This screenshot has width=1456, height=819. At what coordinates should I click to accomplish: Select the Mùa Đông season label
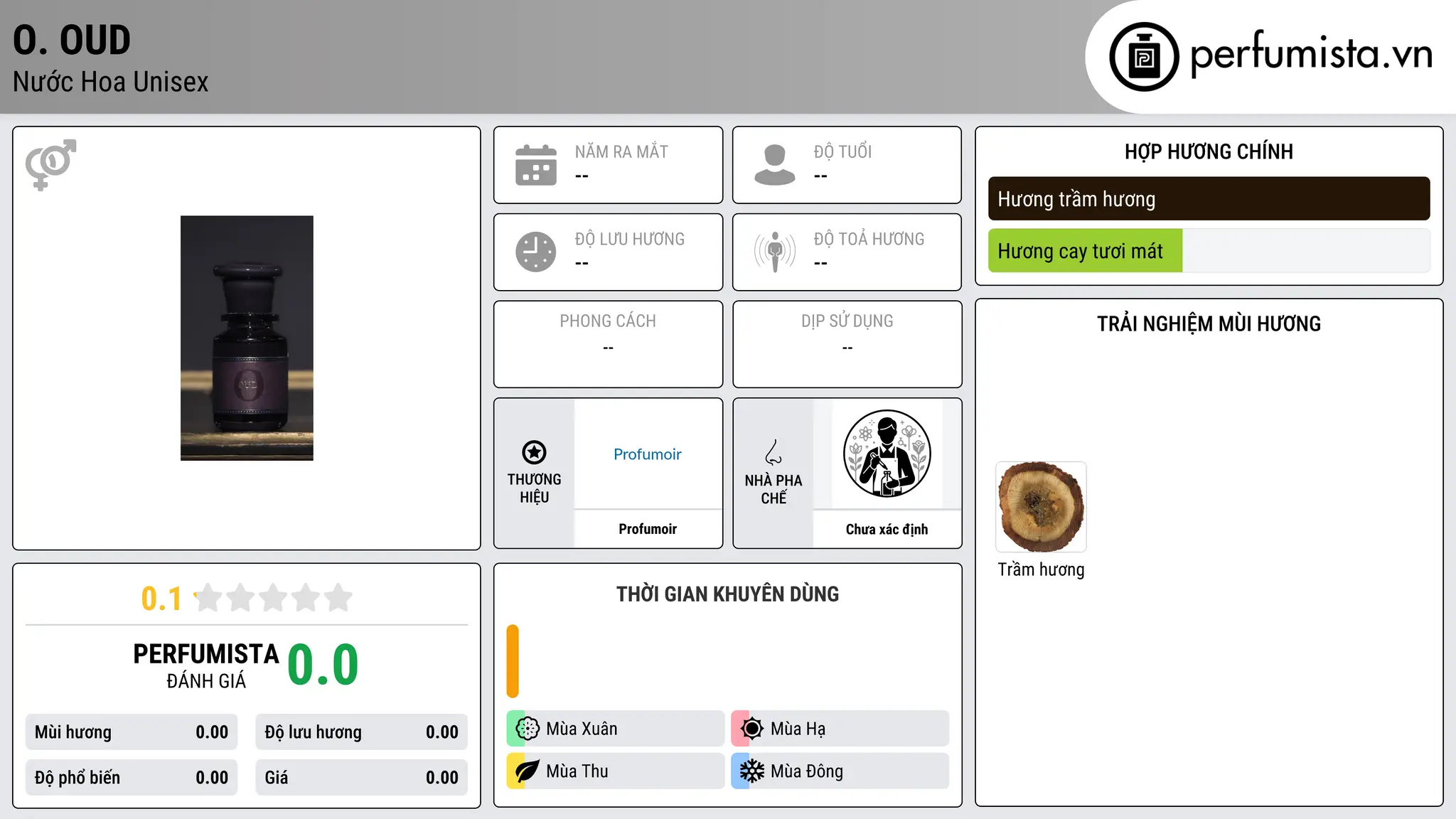pos(807,771)
